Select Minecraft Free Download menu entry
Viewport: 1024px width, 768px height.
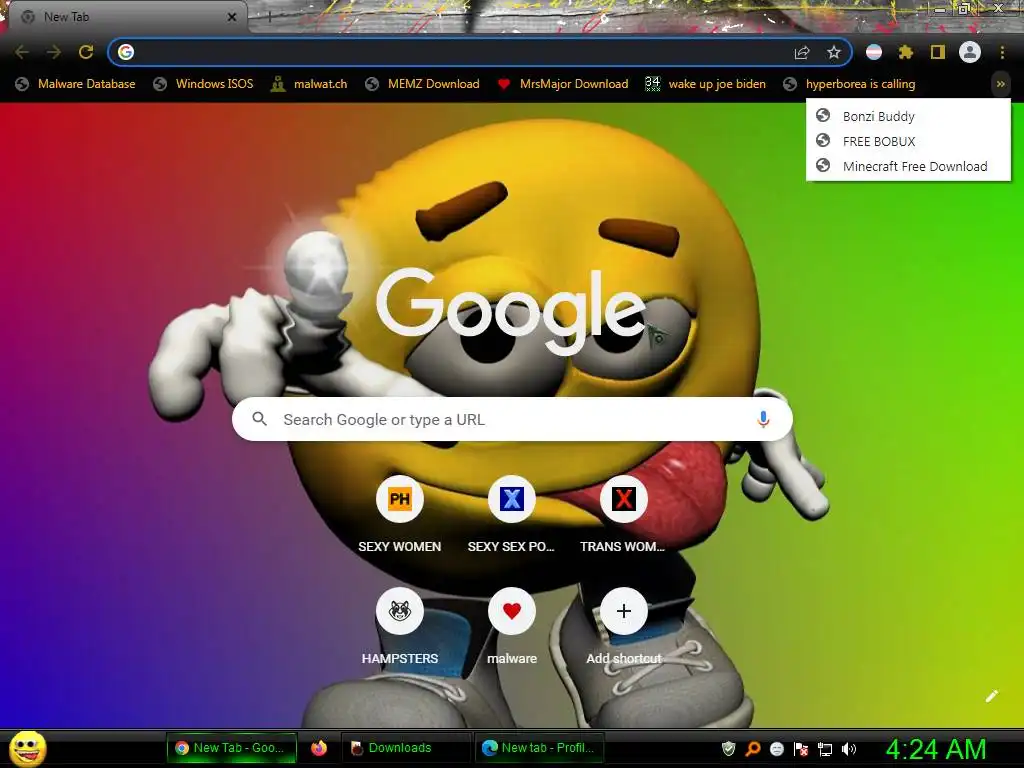click(908, 166)
